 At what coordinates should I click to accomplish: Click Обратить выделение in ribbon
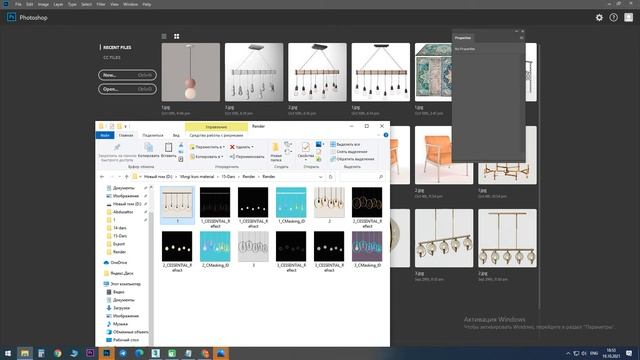352,159
